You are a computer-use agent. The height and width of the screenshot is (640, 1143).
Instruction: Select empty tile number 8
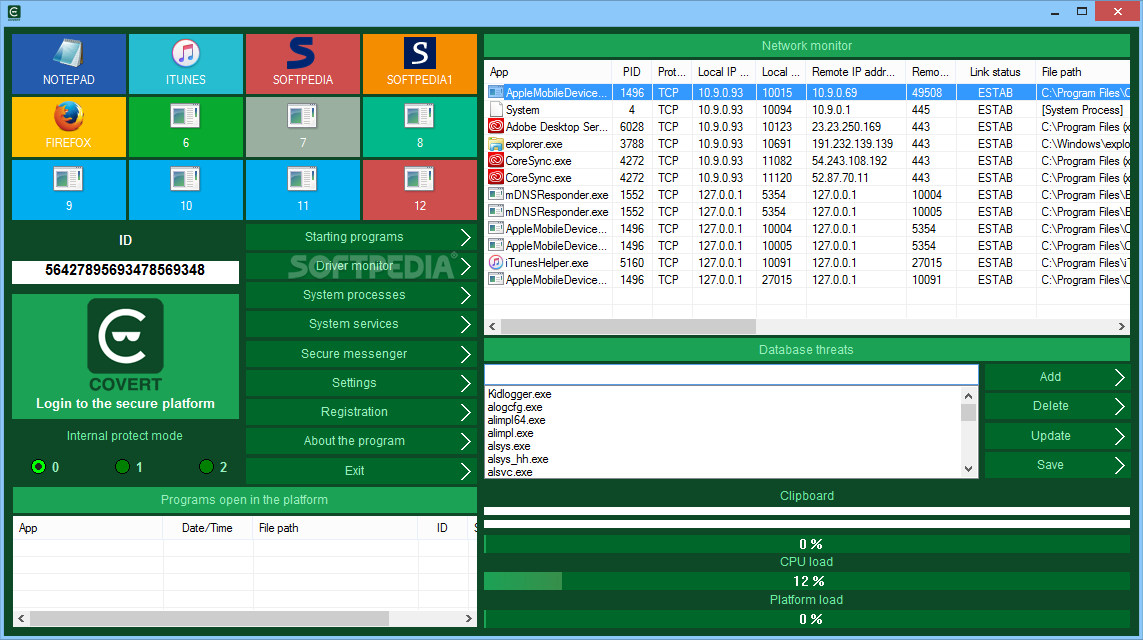[x=420, y=127]
